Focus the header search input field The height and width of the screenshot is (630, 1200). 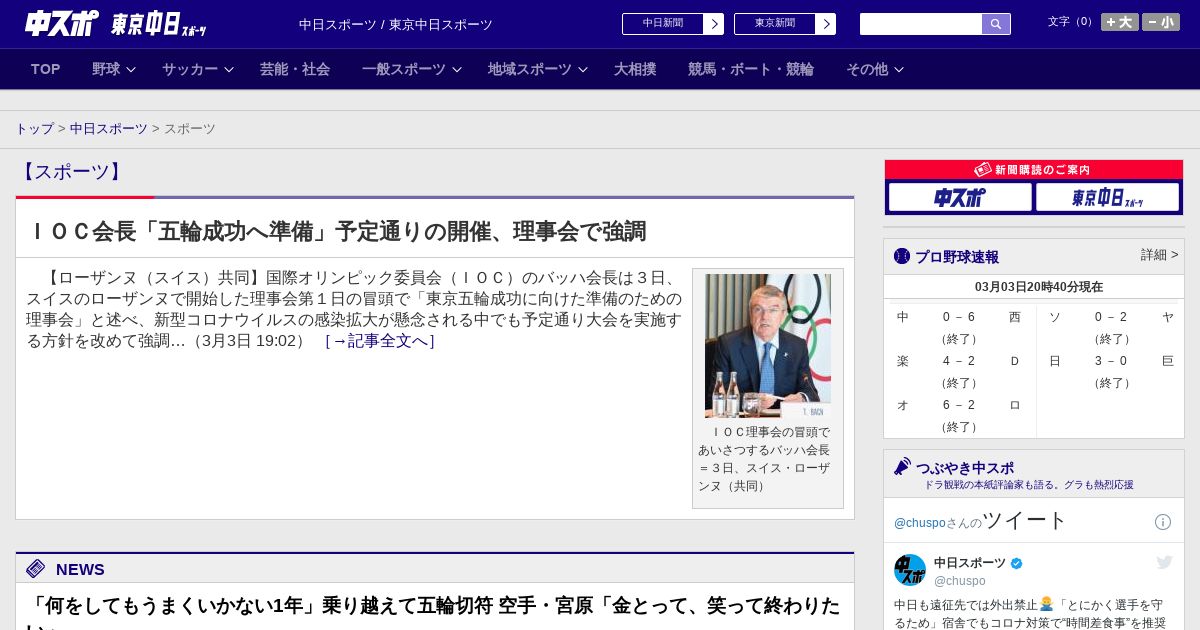[x=921, y=24]
